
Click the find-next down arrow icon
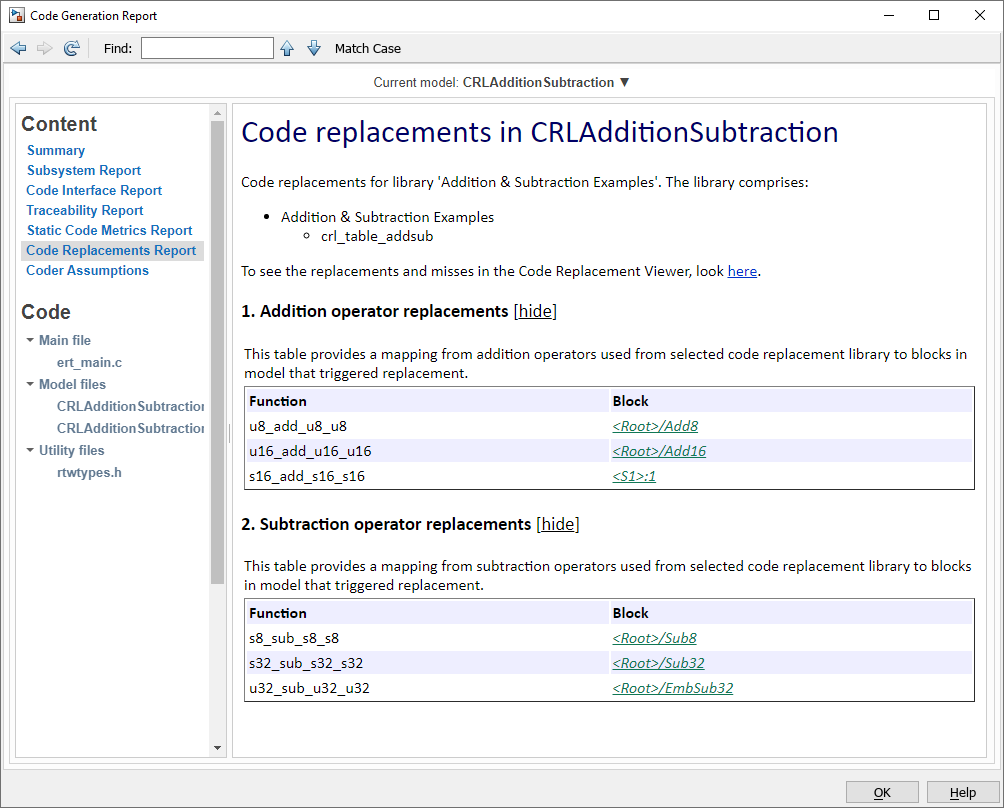pos(314,47)
